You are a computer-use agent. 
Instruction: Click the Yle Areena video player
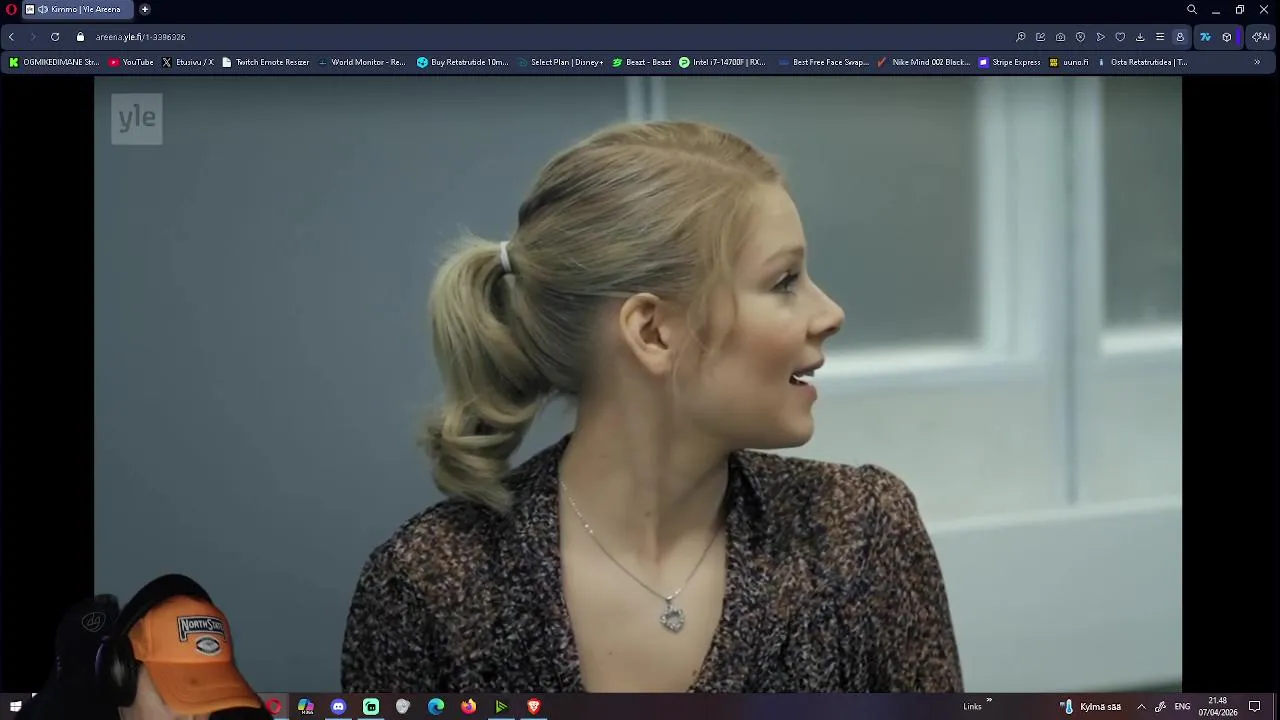638,385
